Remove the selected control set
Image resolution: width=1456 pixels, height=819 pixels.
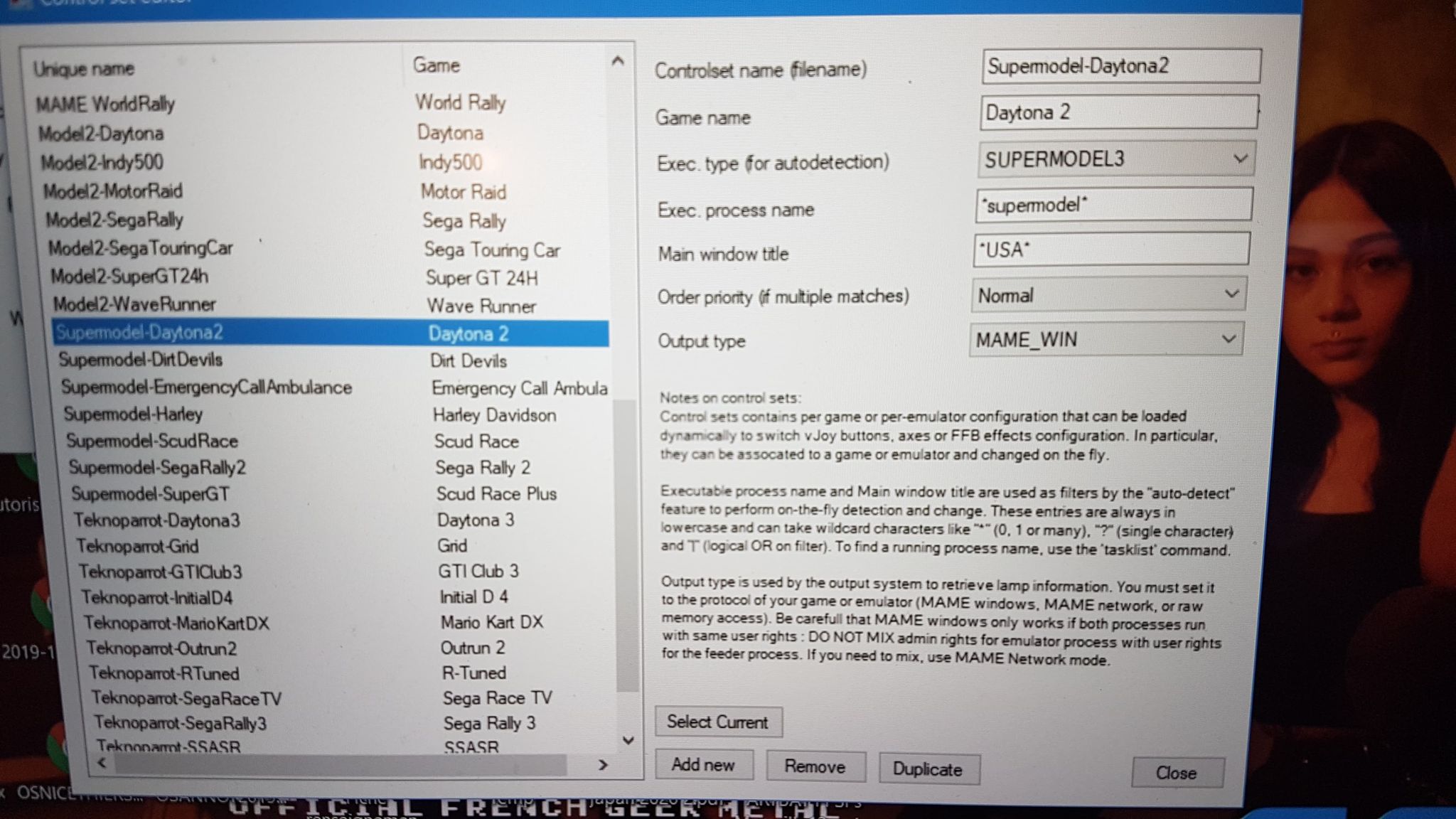815,766
